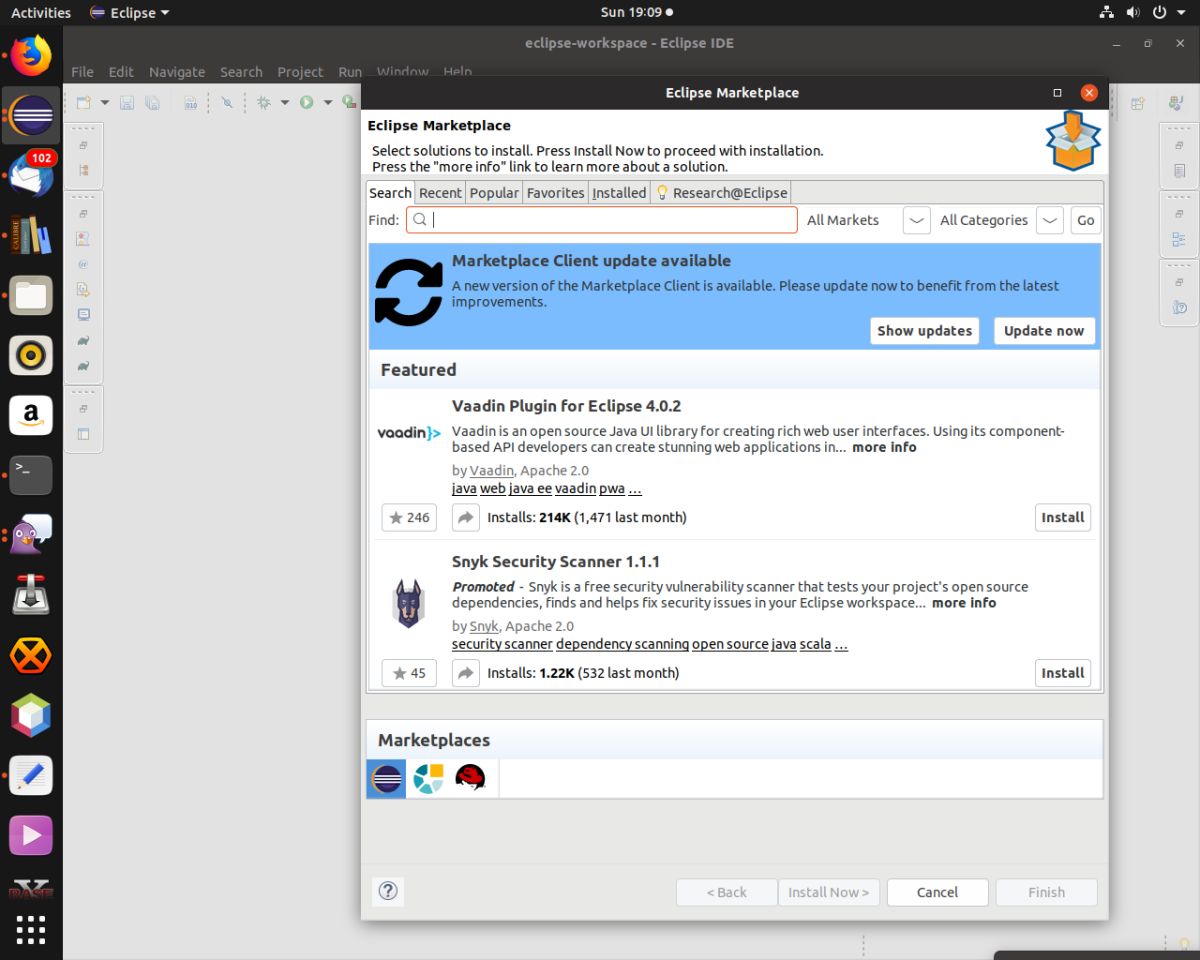Click the Update now button
Screen dimensions: 1200x960
click(1044, 331)
